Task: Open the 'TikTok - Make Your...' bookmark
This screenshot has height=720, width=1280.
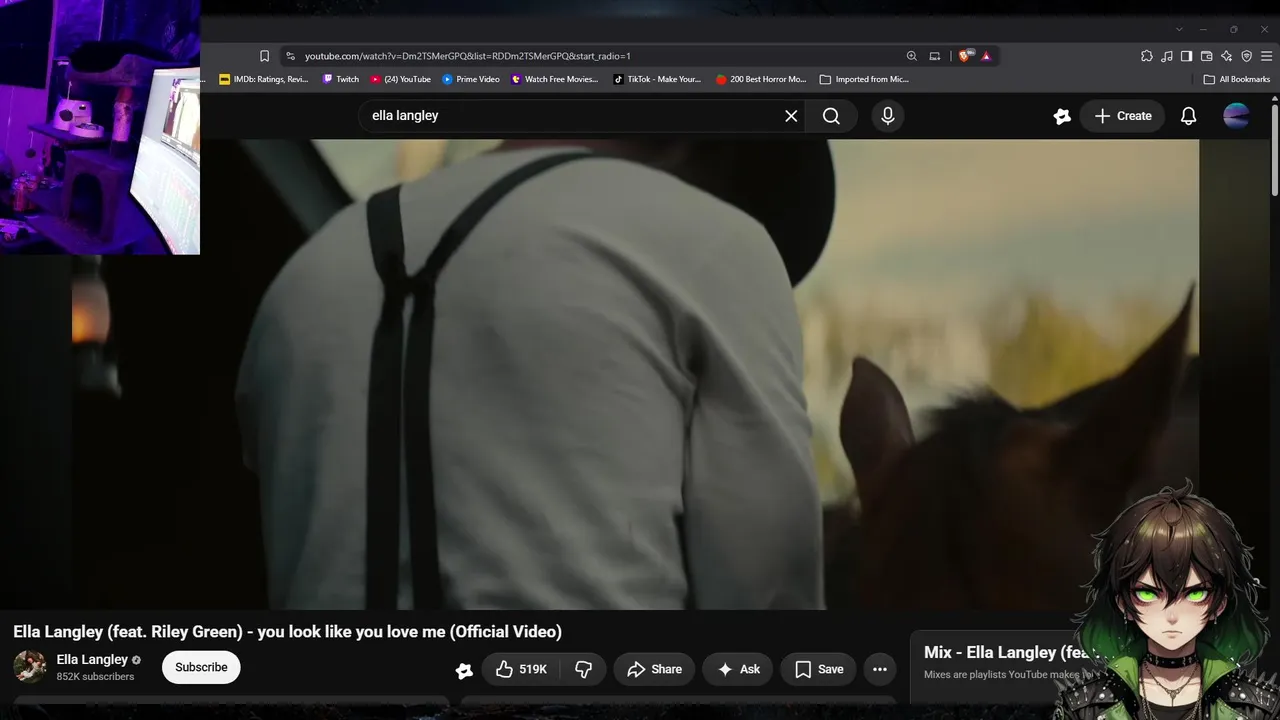Action: coord(657,79)
